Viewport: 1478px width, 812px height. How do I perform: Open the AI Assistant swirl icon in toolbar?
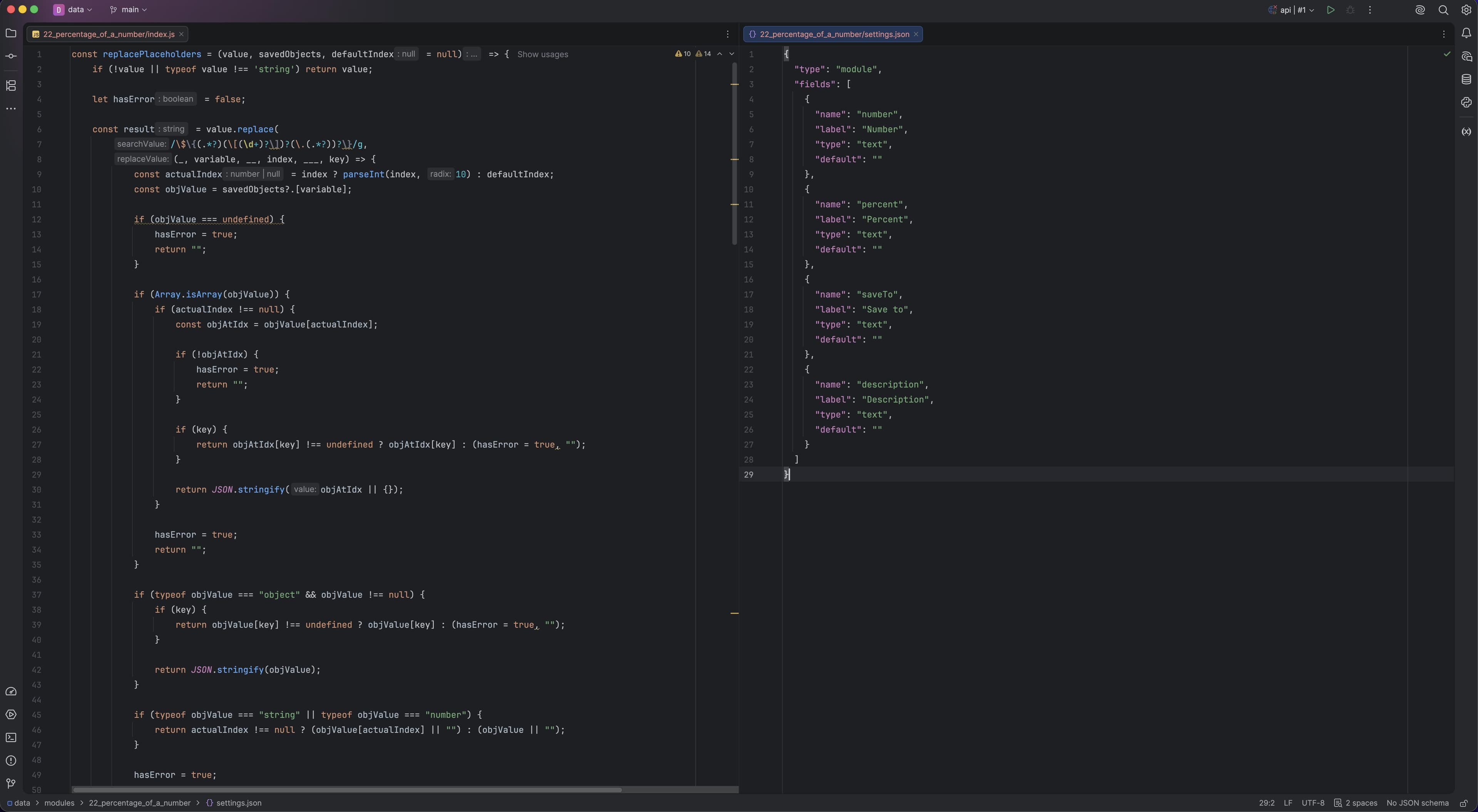[1420, 10]
